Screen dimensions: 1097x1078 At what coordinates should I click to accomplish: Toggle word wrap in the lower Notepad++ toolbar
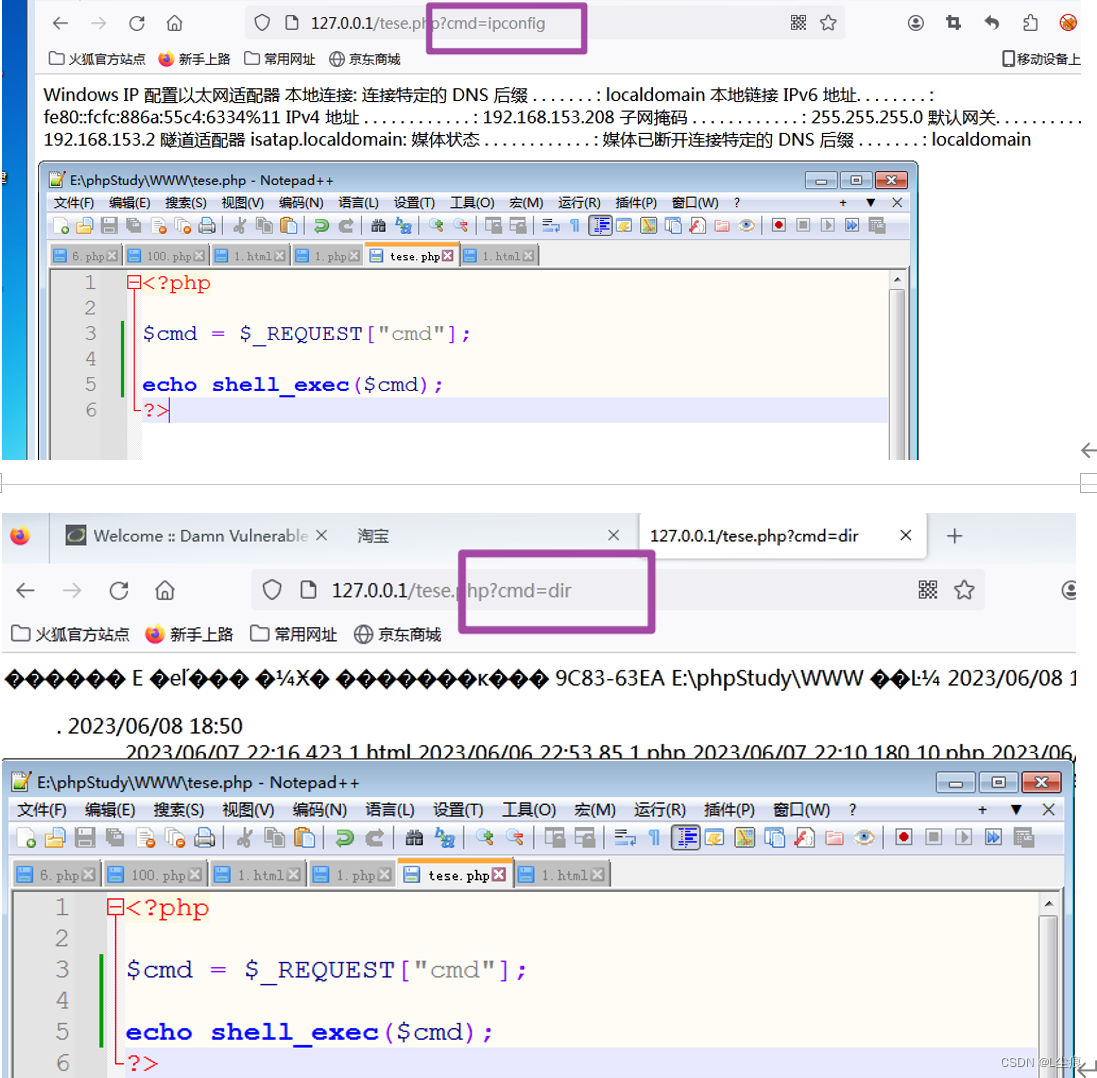tap(625, 837)
